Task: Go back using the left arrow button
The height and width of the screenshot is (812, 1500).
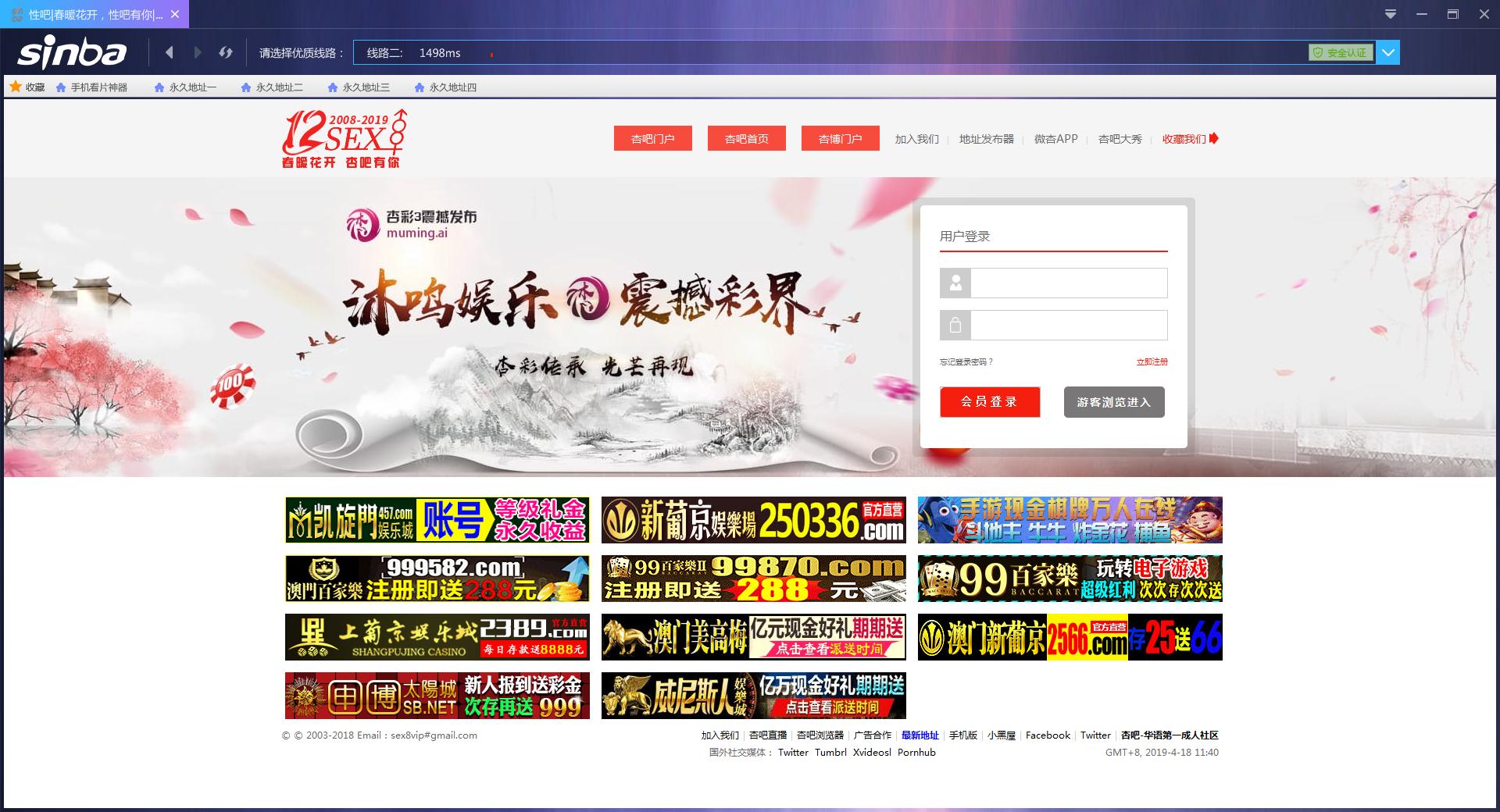Action: click(x=170, y=52)
